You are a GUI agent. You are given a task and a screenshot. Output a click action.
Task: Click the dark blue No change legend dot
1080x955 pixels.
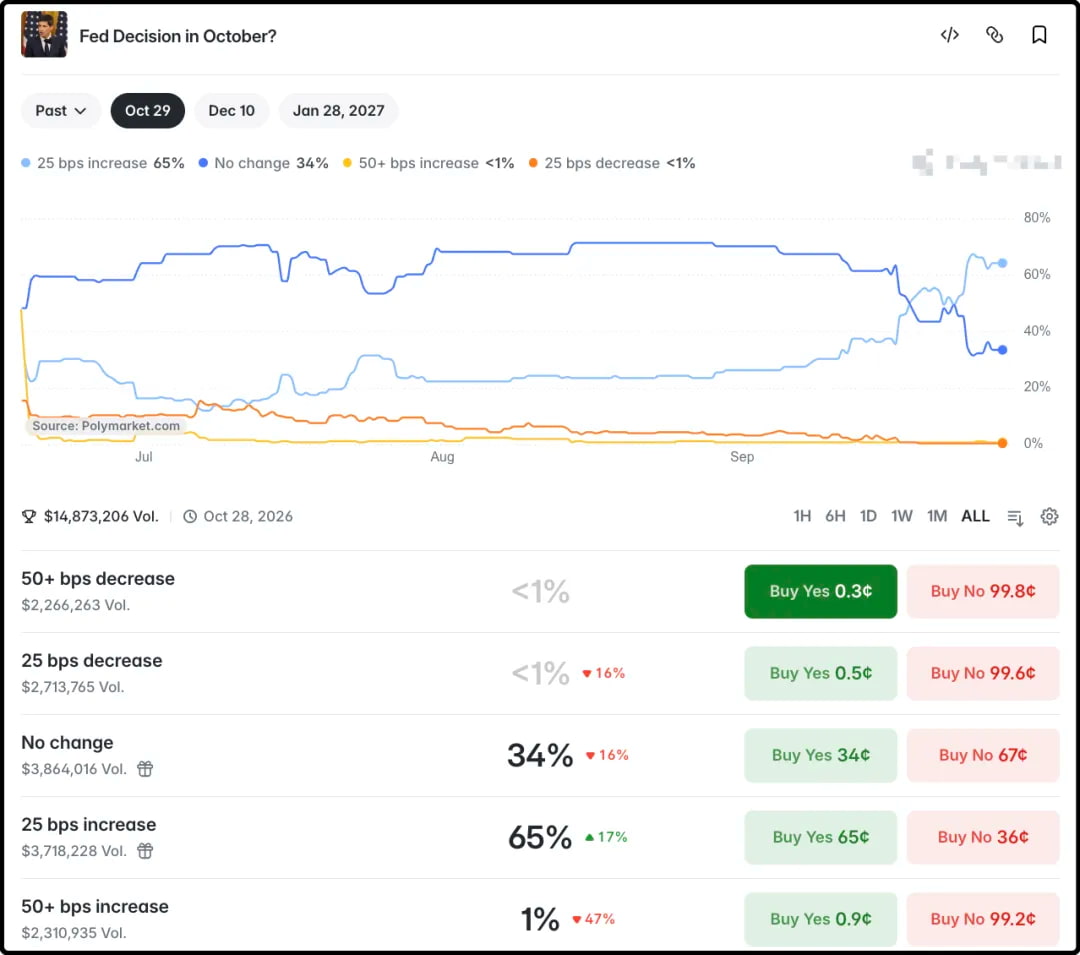203,163
